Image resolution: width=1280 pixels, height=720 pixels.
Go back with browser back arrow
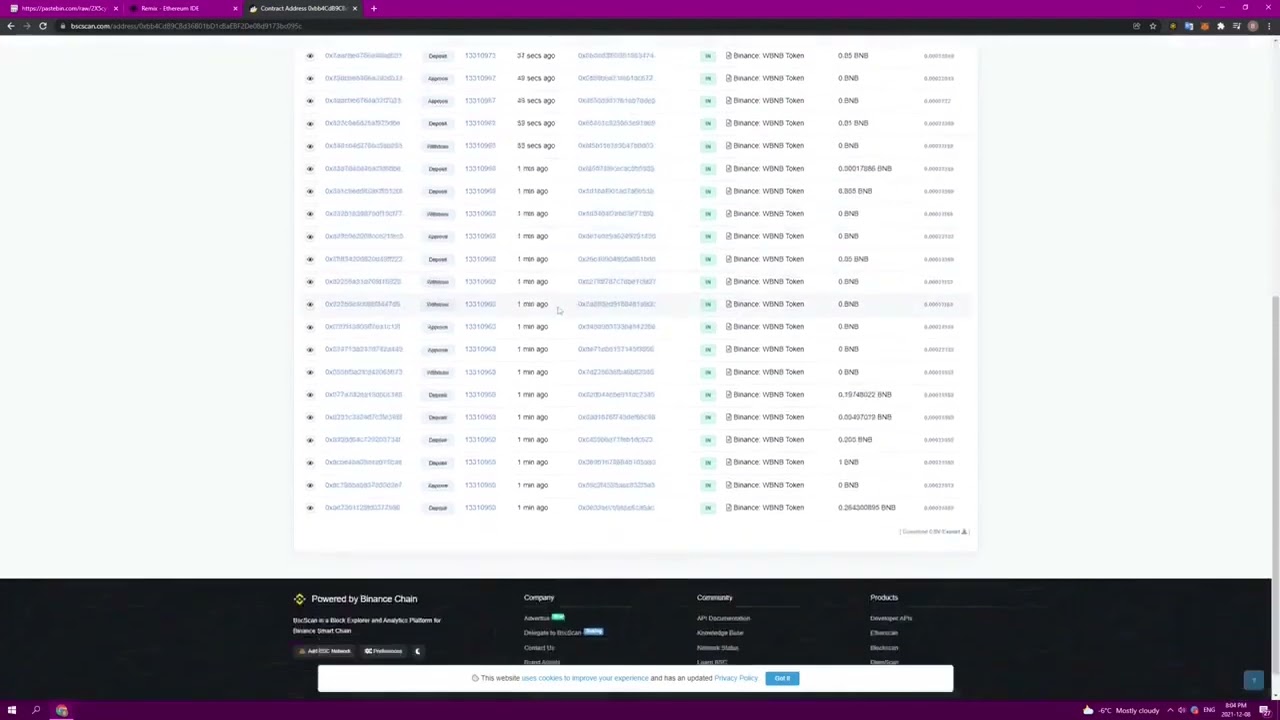pyautogui.click(x=11, y=26)
